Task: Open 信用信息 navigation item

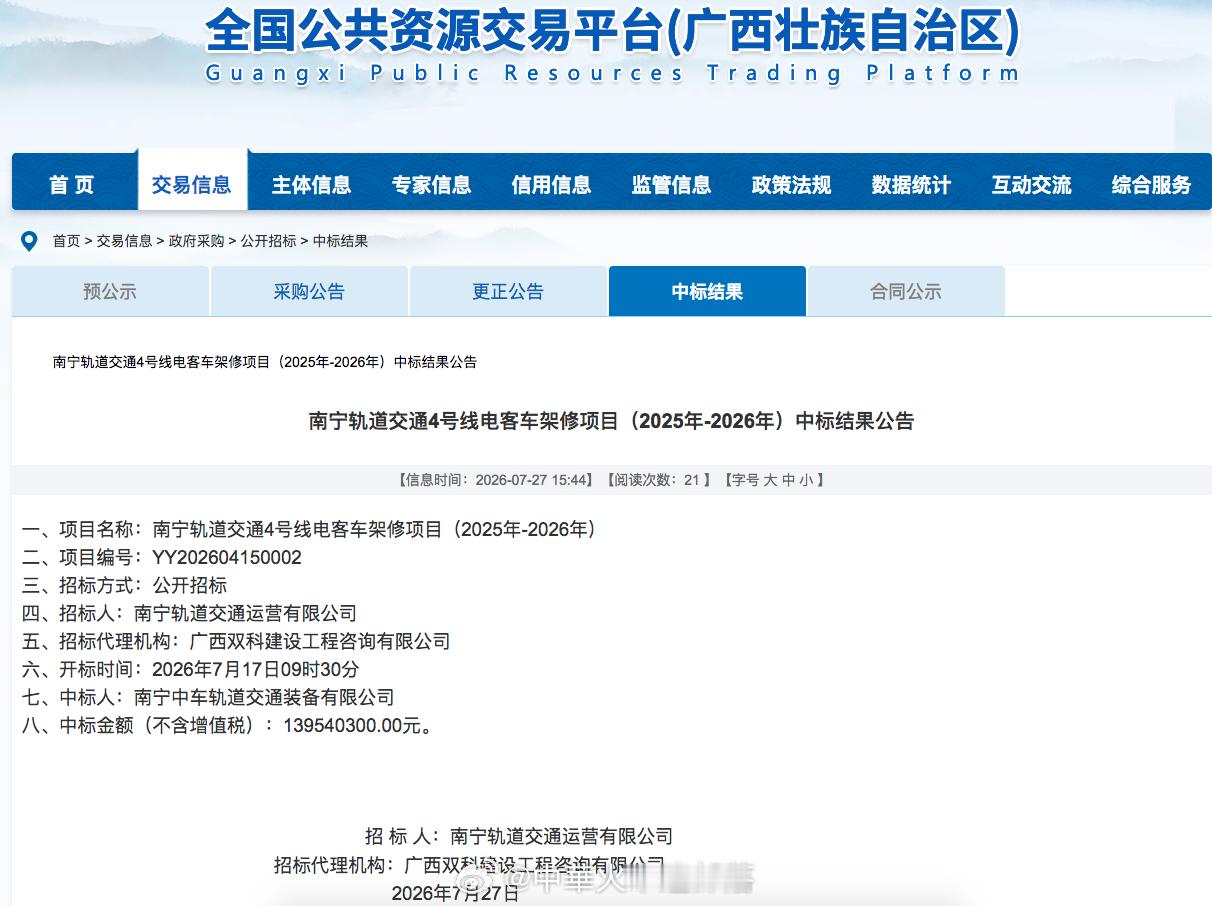Action: (x=551, y=184)
